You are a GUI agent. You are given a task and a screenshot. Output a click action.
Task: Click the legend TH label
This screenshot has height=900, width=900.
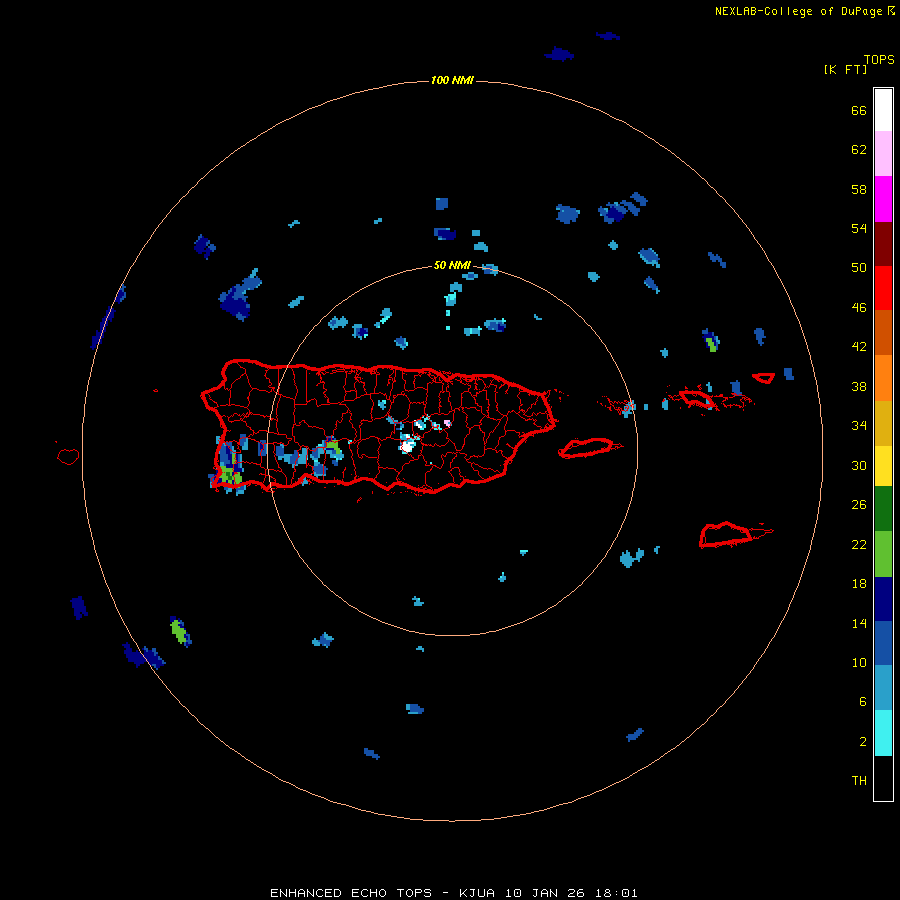point(859,781)
